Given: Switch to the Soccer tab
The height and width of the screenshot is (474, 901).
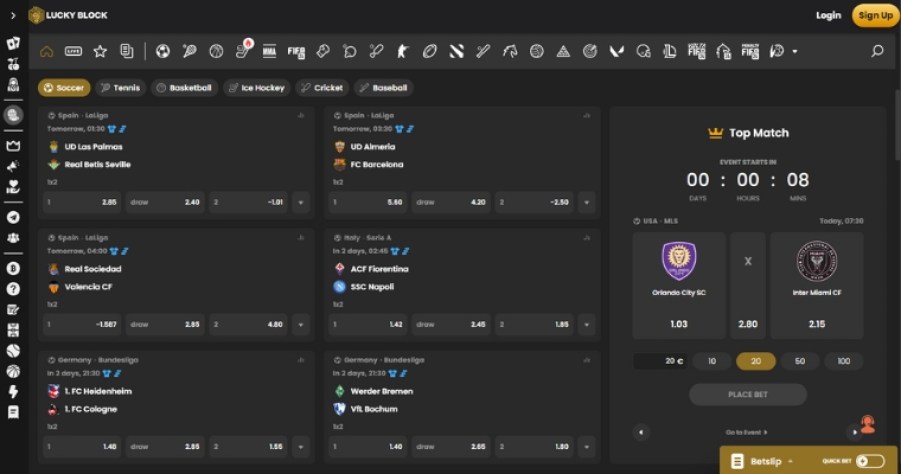Looking at the screenshot, I should pos(64,88).
